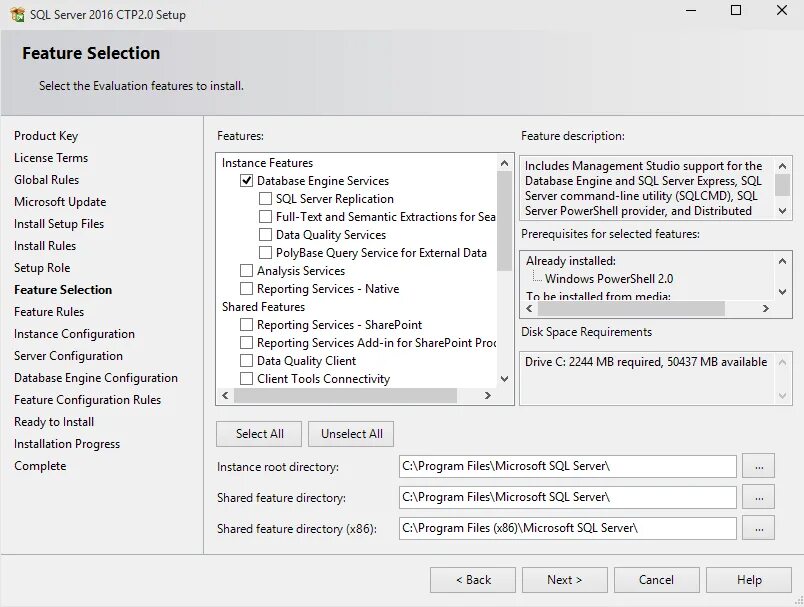Open Help for Feature Selection

click(749, 580)
